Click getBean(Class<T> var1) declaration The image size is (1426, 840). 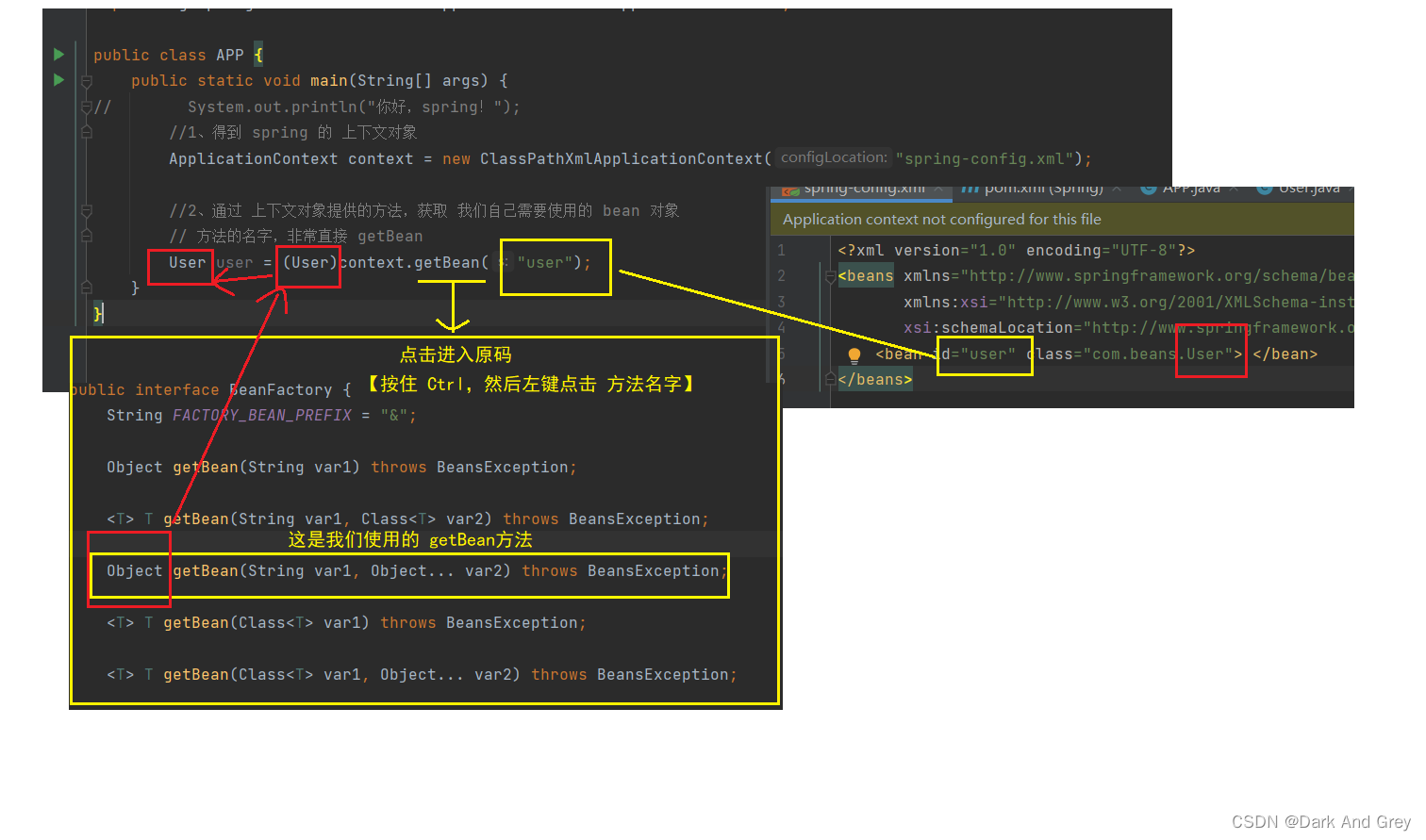tap(266, 622)
